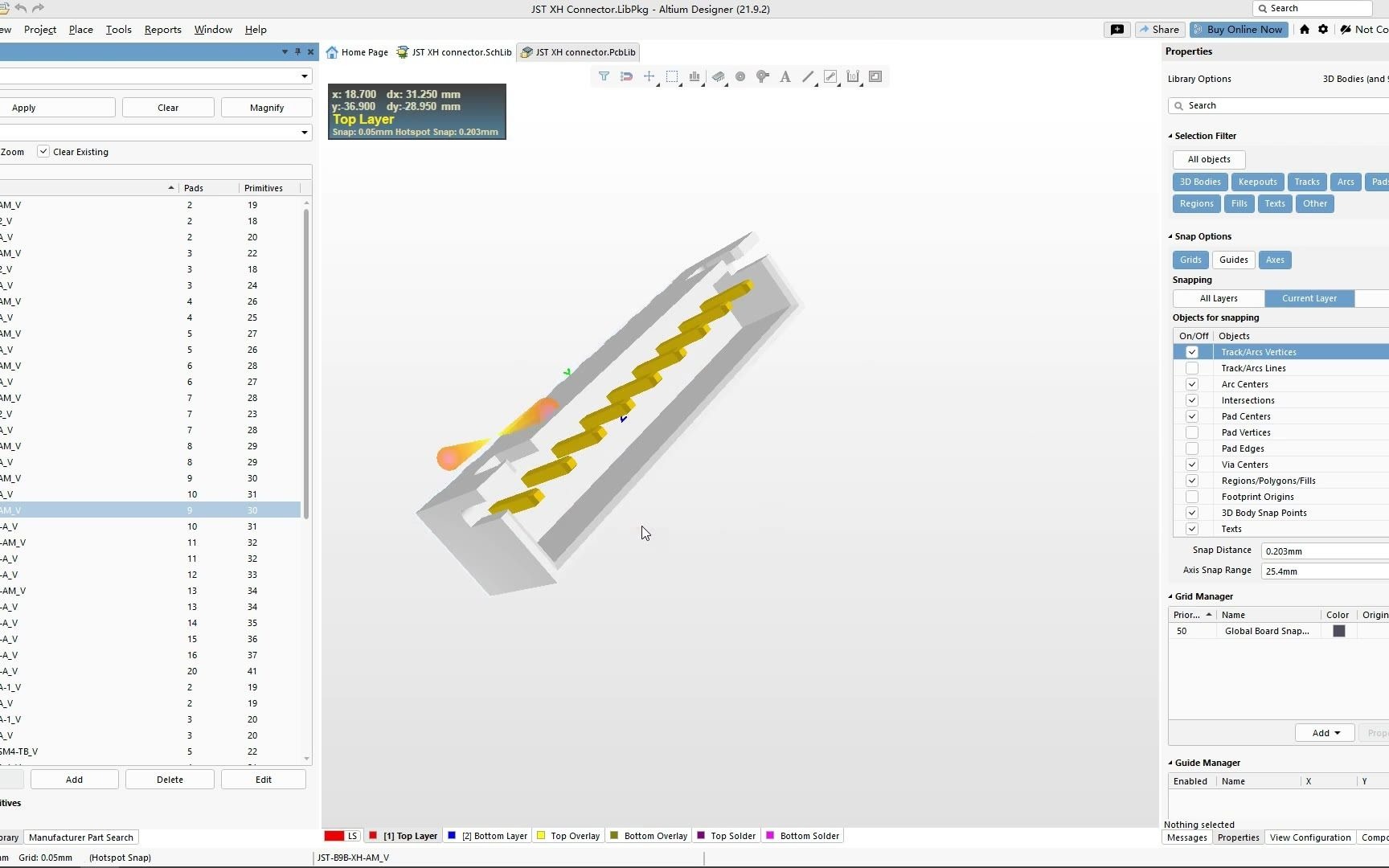This screenshot has width=1389, height=868.
Task: Pin the left panel with pushpin icon
Action: coord(297,52)
